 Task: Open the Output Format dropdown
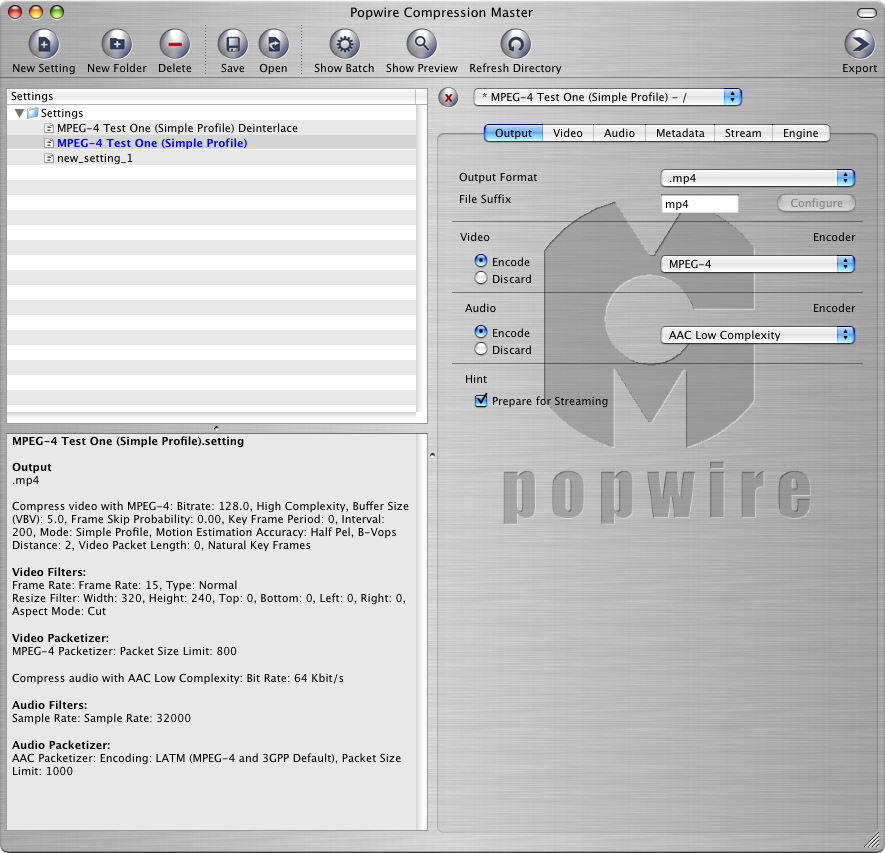[758, 178]
